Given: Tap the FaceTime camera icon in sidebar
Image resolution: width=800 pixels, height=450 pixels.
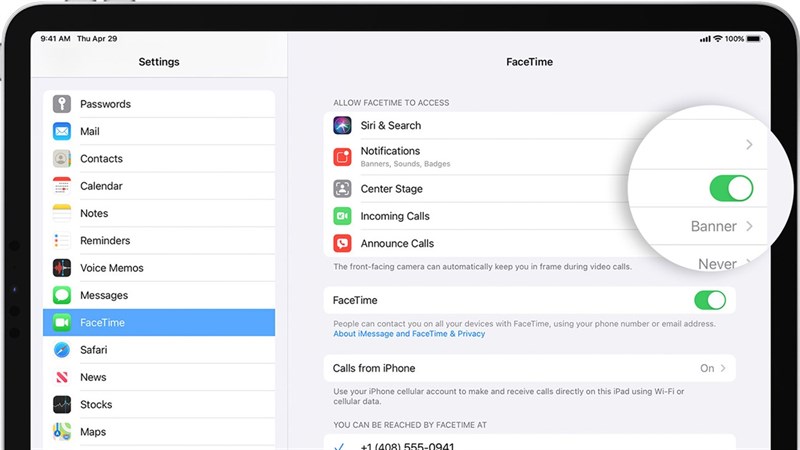Looking at the screenshot, I should coord(62,322).
